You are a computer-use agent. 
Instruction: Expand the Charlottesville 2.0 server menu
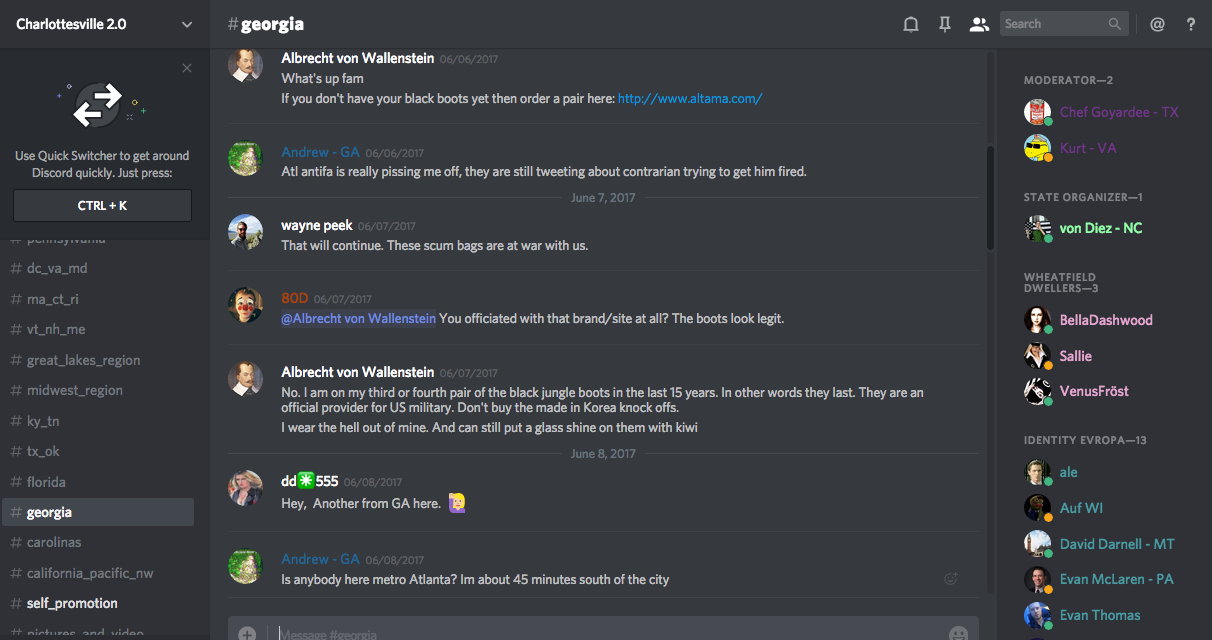pyautogui.click(x=187, y=24)
